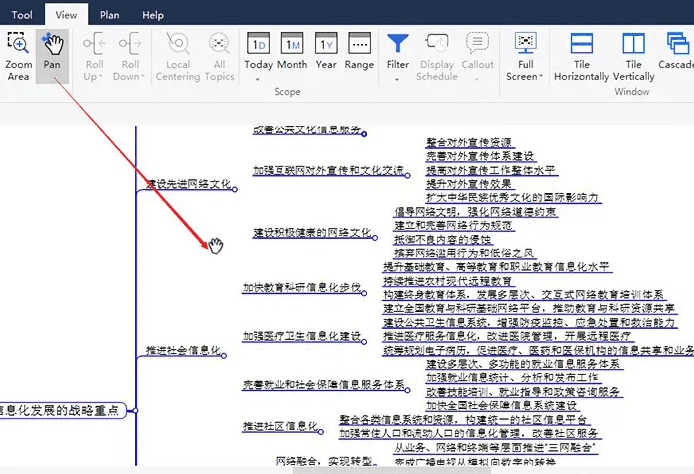This screenshot has width=694, height=474.
Task: Open the Tool ribbon tab
Action: [22, 15]
